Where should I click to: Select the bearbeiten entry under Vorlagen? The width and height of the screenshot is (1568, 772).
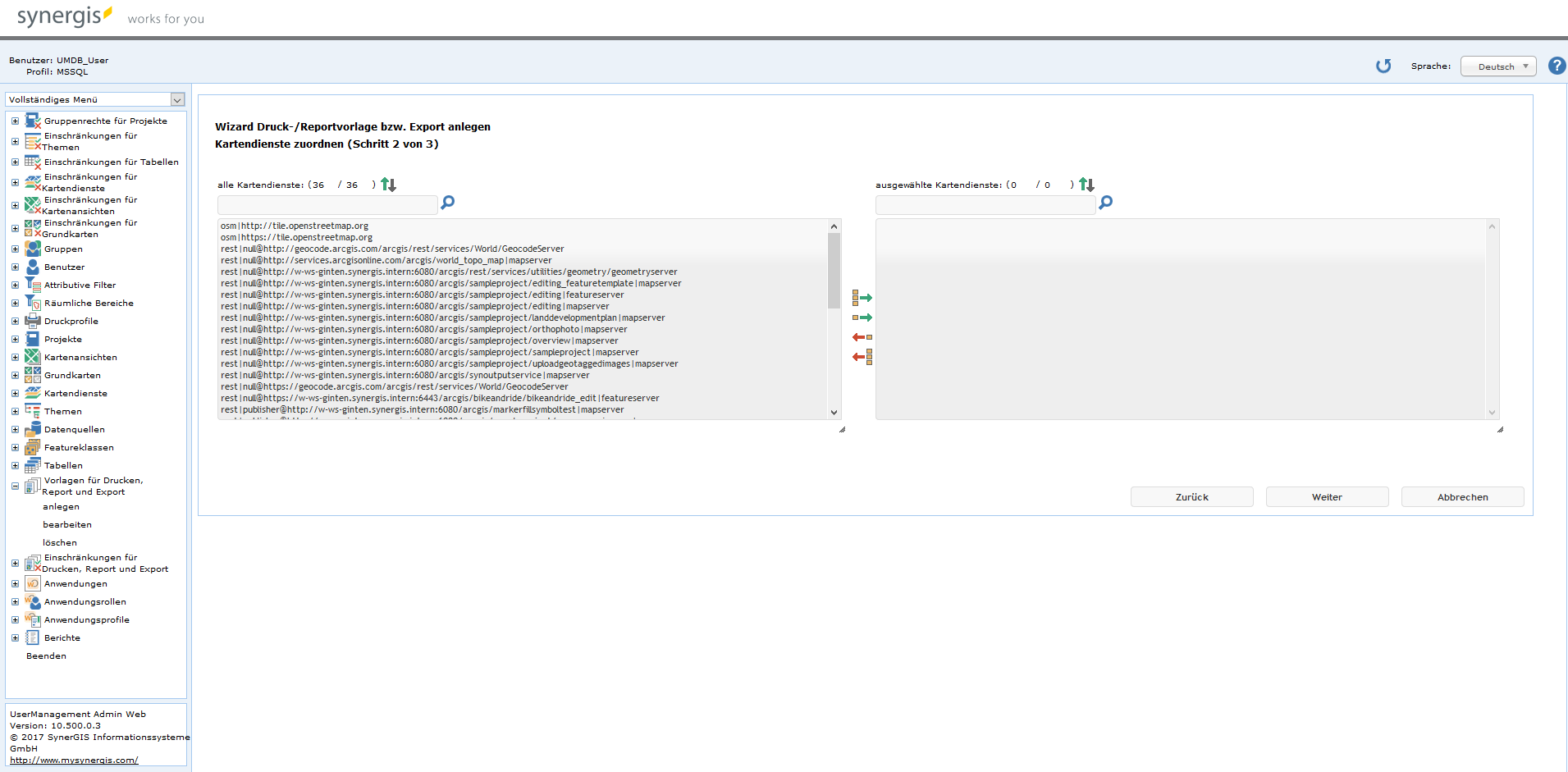click(66, 524)
